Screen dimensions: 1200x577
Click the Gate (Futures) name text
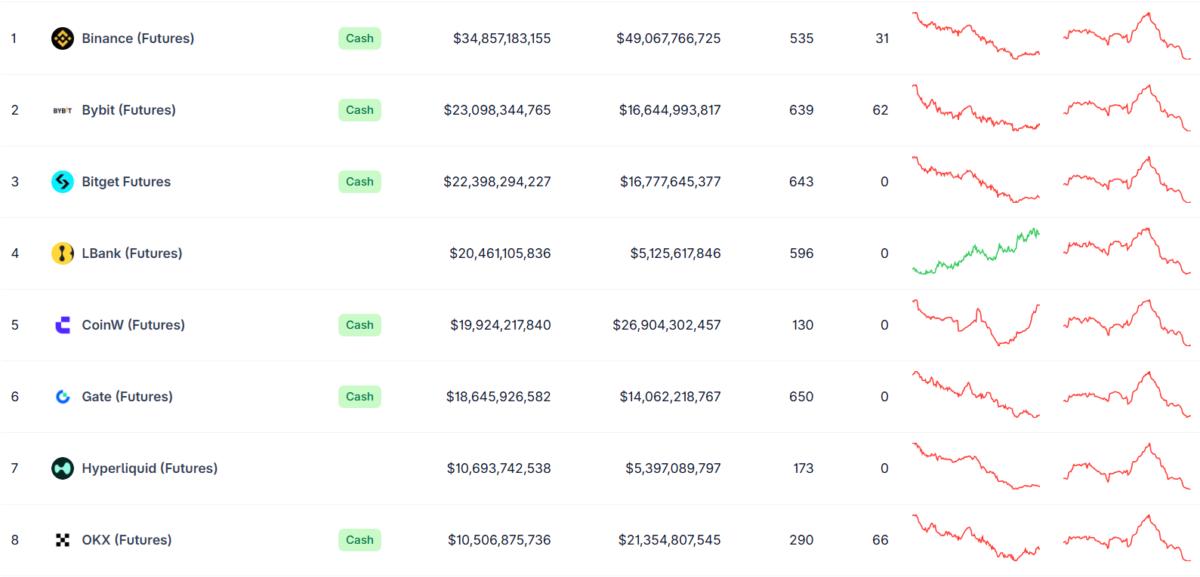pyautogui.click(x=127, y=397)
